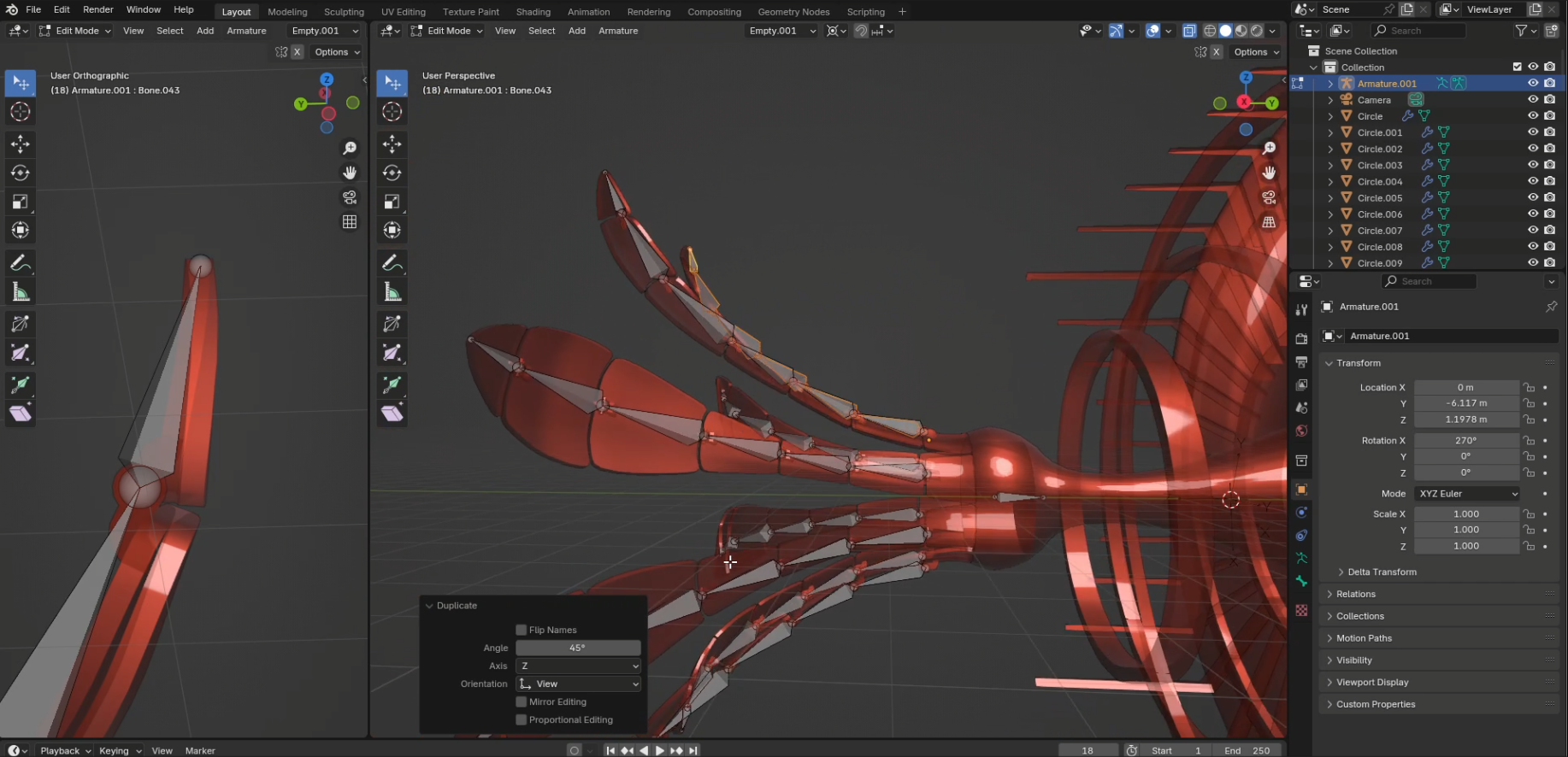Image resolution: width=1568 pixels, height=757 pixels.
Task: Open the Orientation View dropdown
Action: pyautogui.click(x=579, y=684)
